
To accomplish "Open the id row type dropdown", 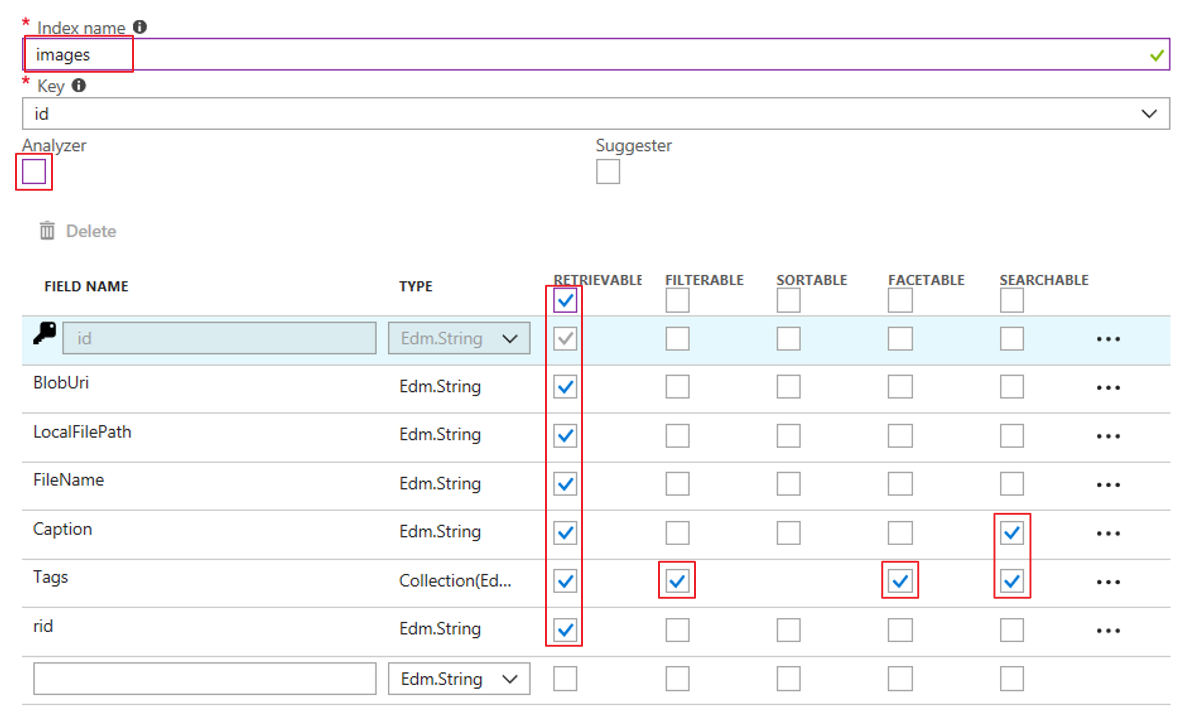I will pos(459,338).
